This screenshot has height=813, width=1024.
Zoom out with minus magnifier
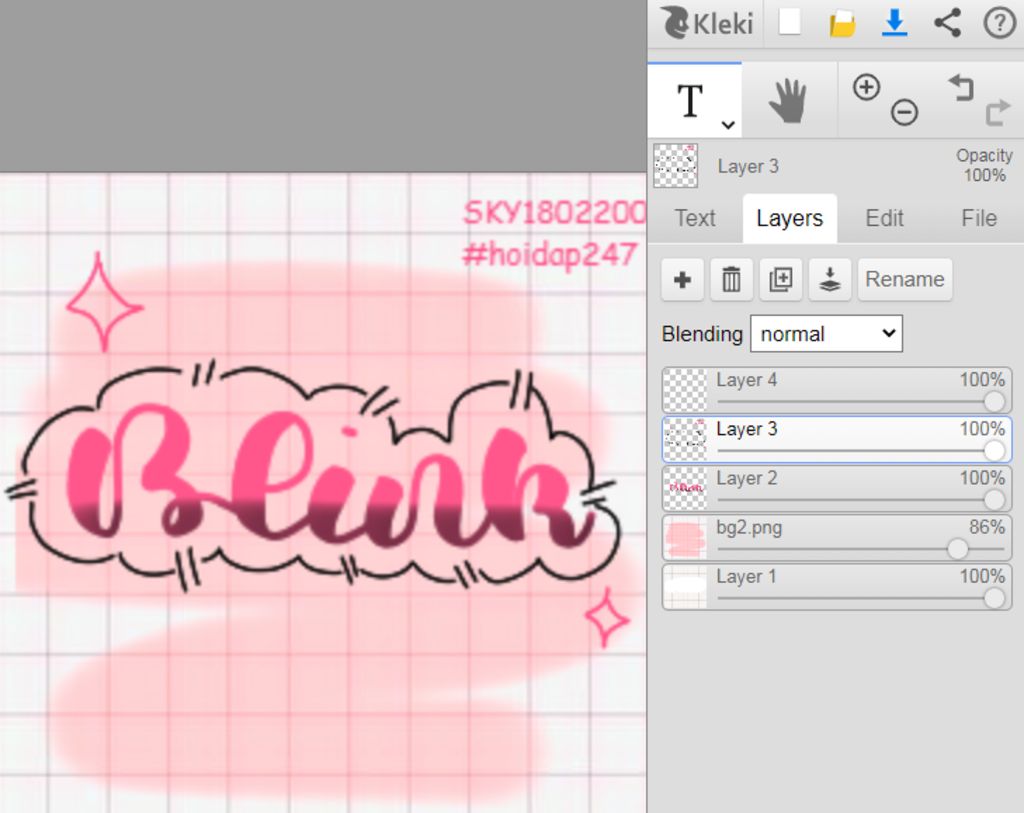click(x=904, y=112)
